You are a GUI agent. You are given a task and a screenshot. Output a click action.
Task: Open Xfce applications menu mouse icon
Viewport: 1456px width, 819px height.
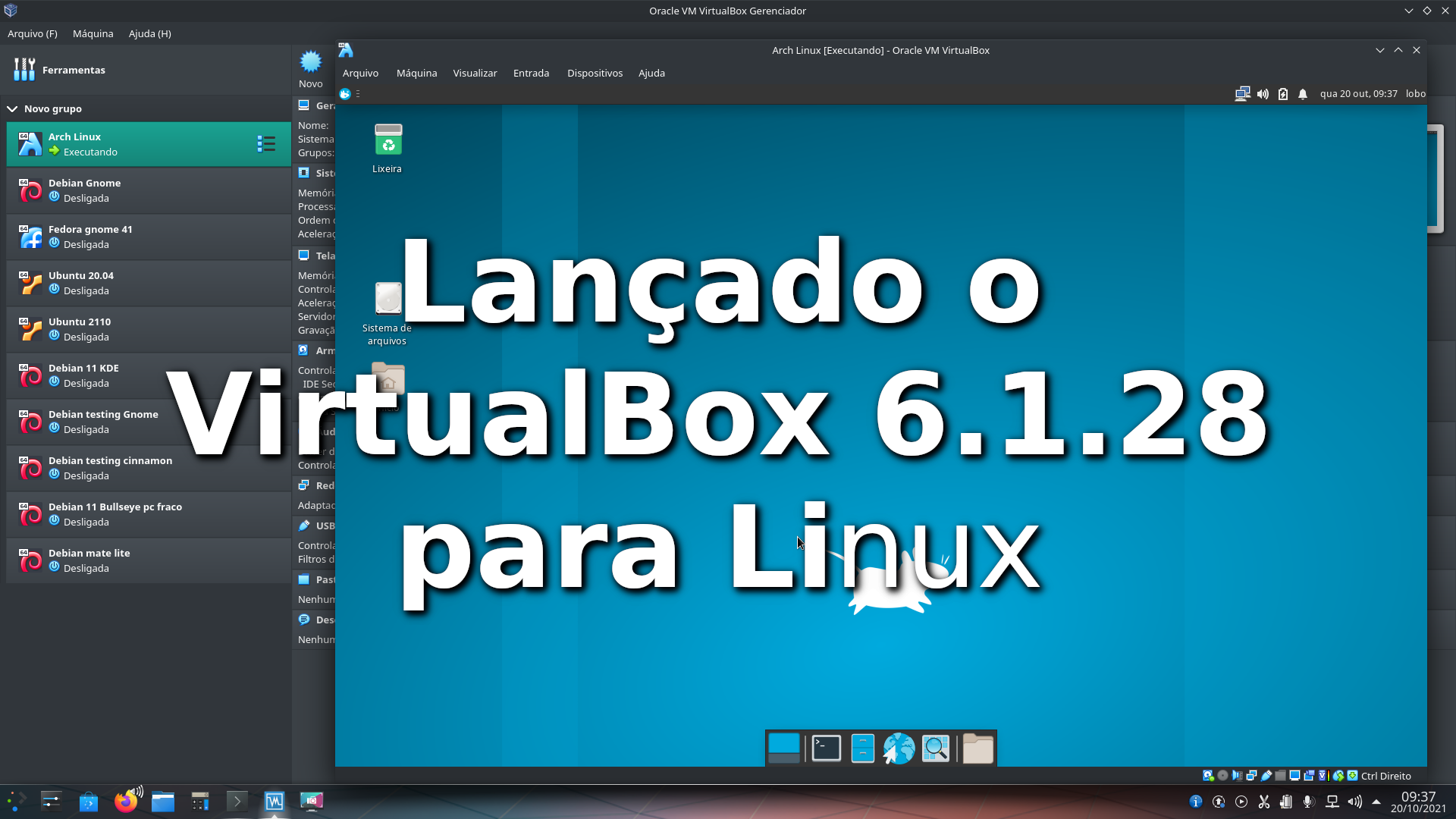tap(345, 94)
